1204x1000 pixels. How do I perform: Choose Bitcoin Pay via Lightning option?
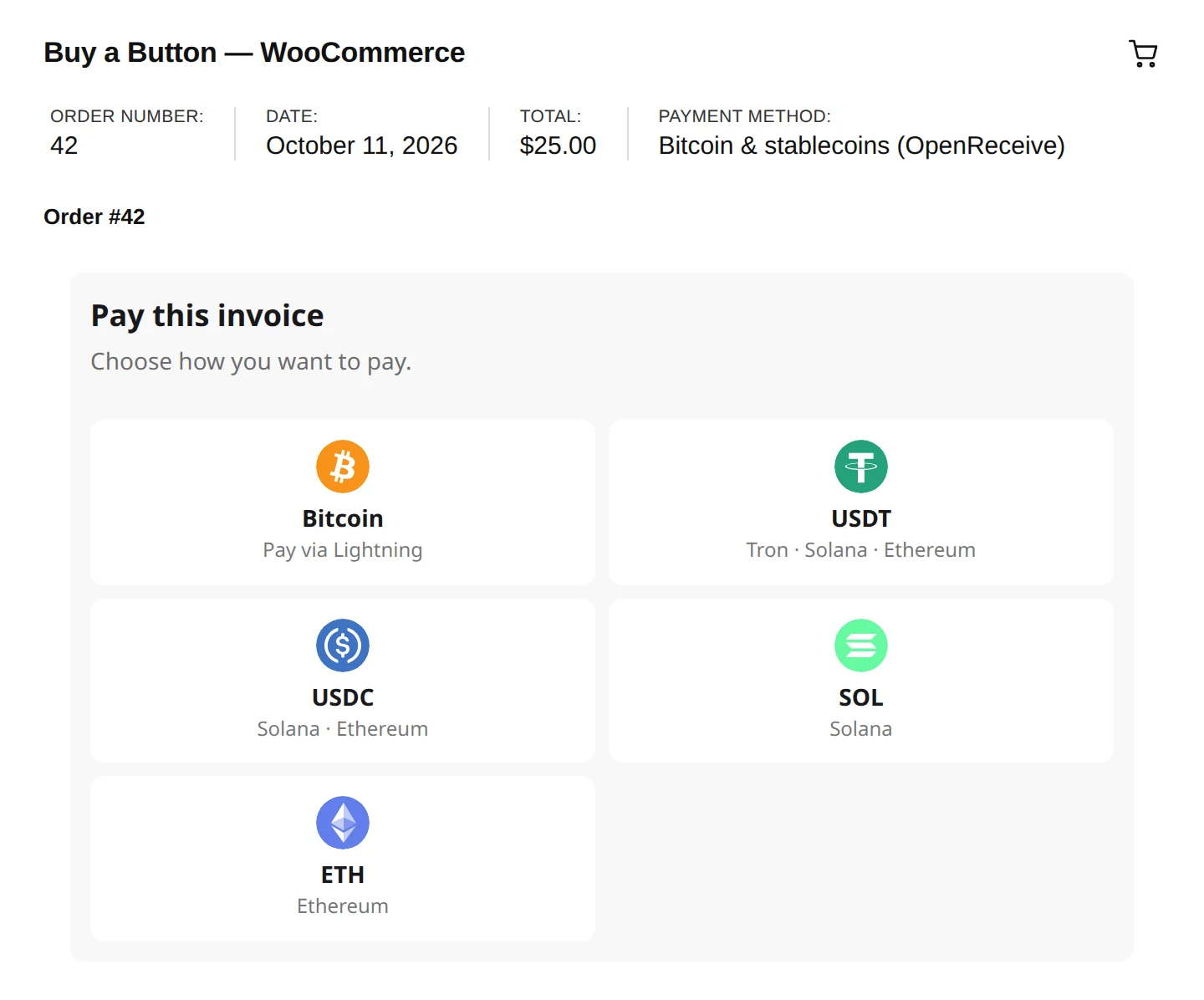(343, 503)
